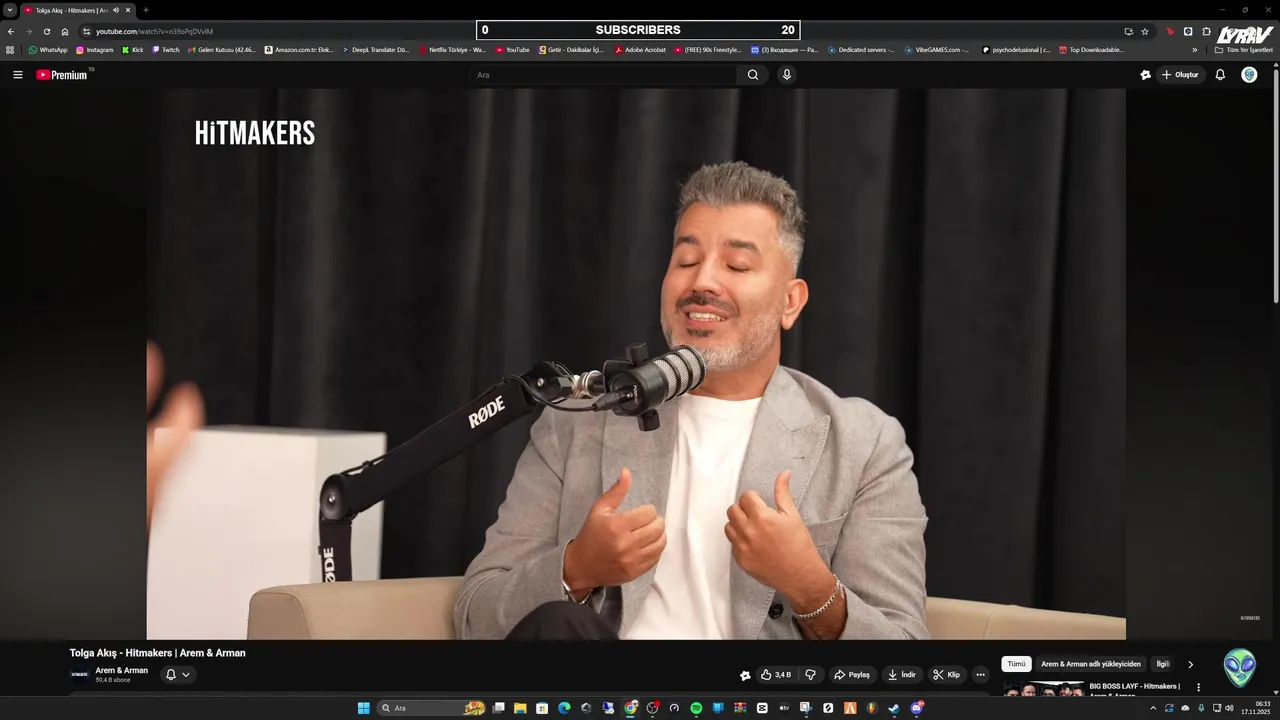Open the account avatar menu
The height and width of the screenshot is (720, 1280).
[x=1249, y=75]
